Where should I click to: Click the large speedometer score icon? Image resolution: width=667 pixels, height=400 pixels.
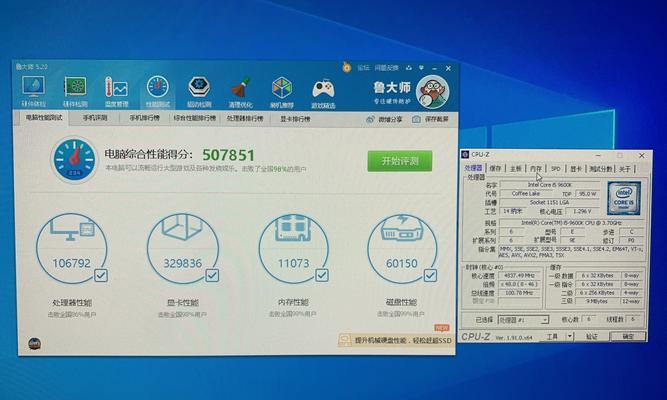pos(74,159)
